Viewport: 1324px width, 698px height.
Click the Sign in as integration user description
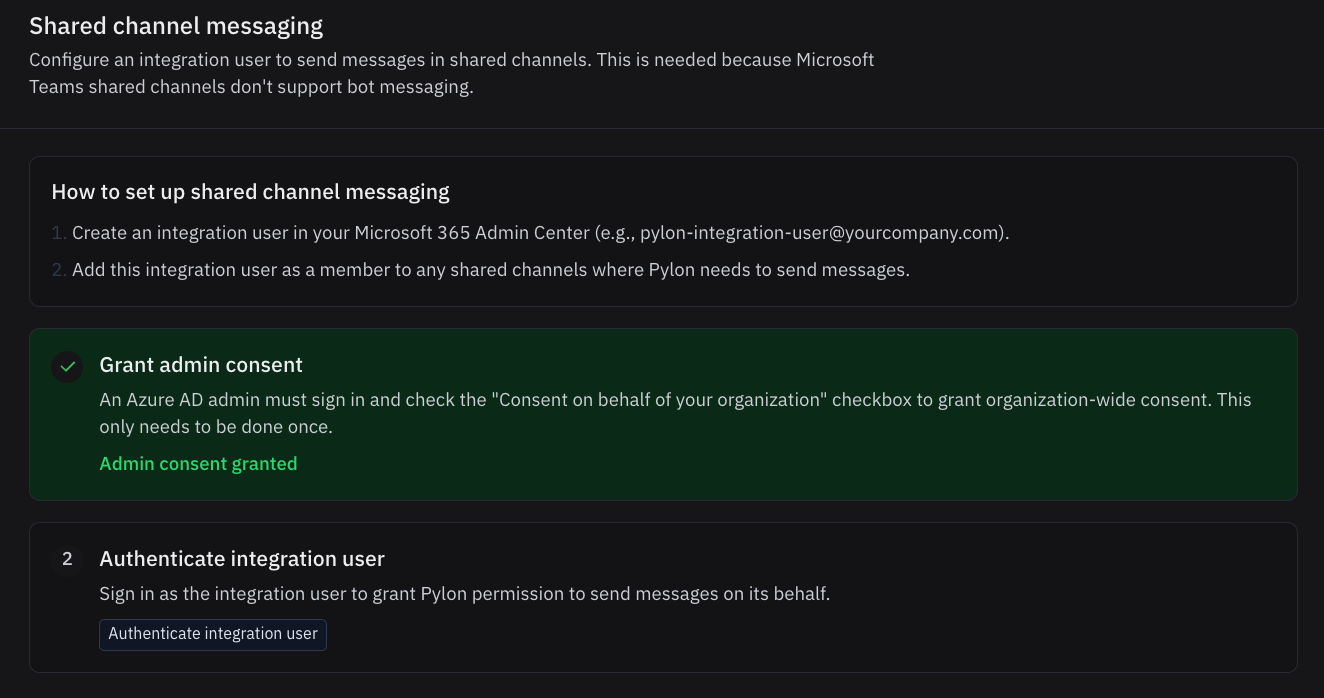point(464,594)
